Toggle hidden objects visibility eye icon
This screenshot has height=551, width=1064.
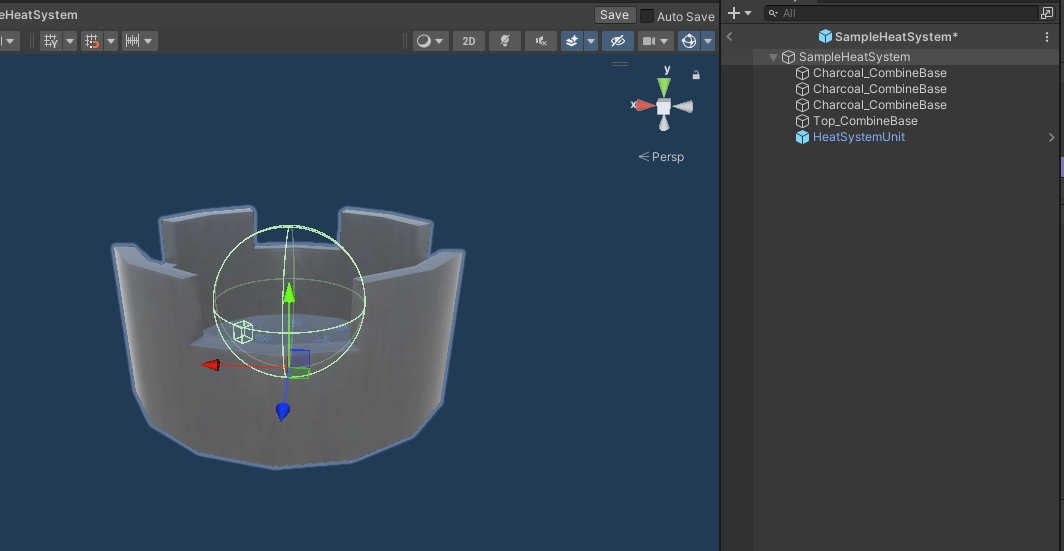(618, 41)
